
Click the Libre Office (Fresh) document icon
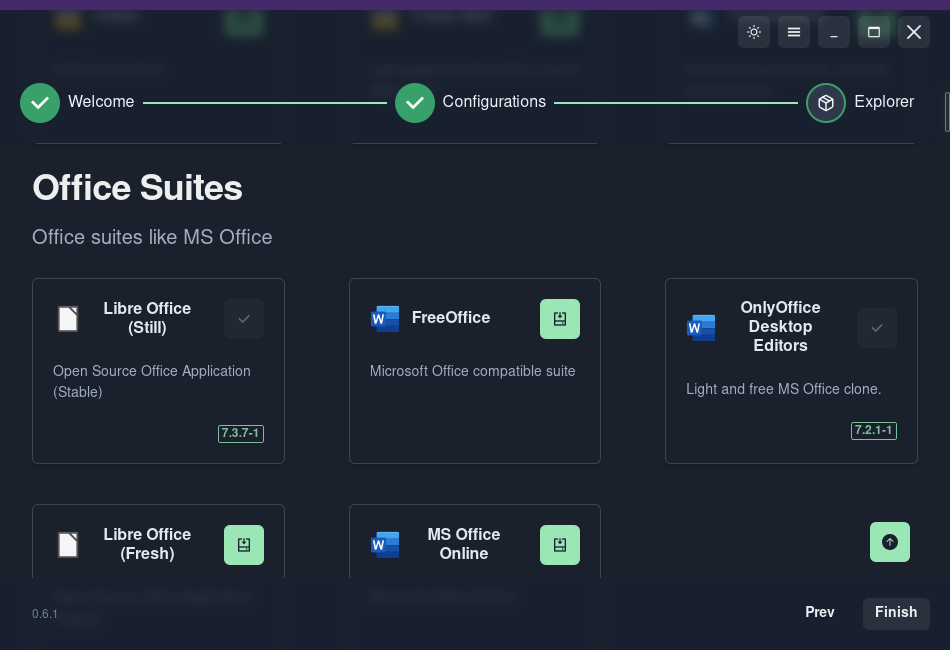tap(68, 545)
